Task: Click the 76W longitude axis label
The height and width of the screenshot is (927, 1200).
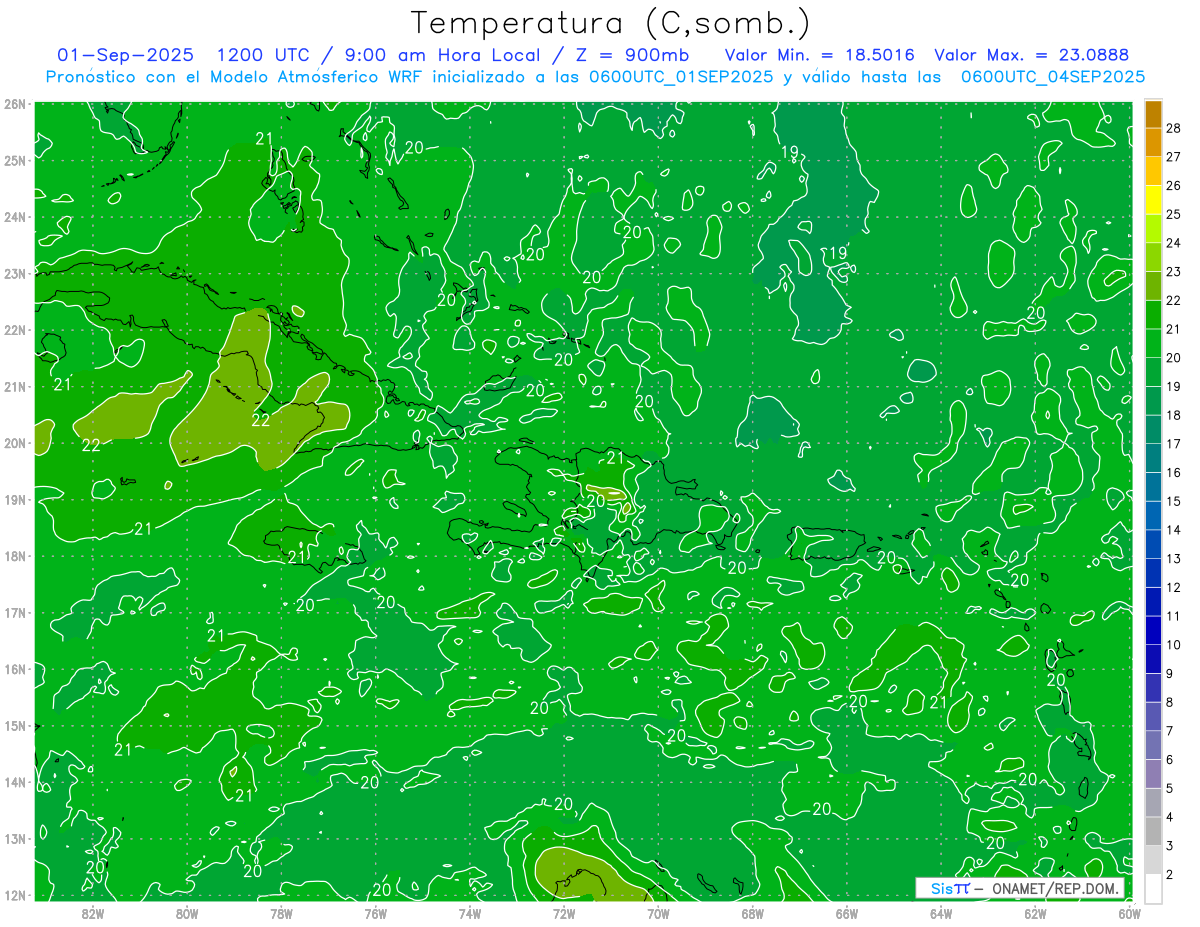Action: tap(376, 913)
